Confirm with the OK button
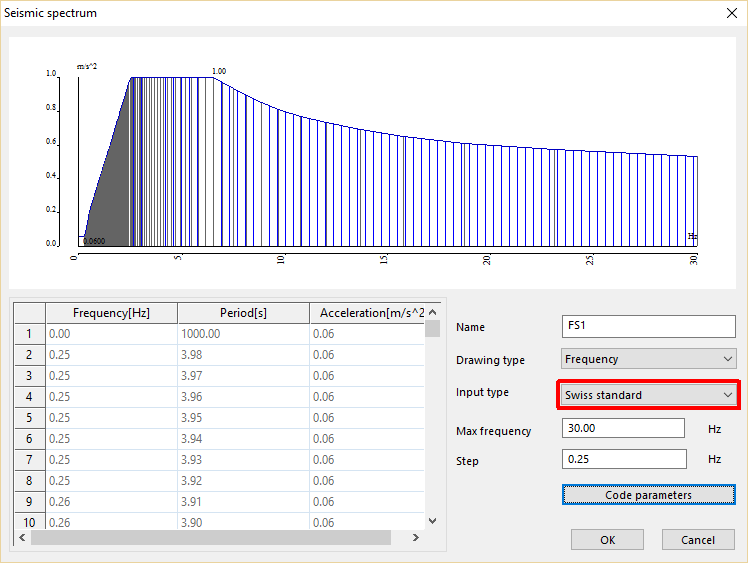 (607, 540)
